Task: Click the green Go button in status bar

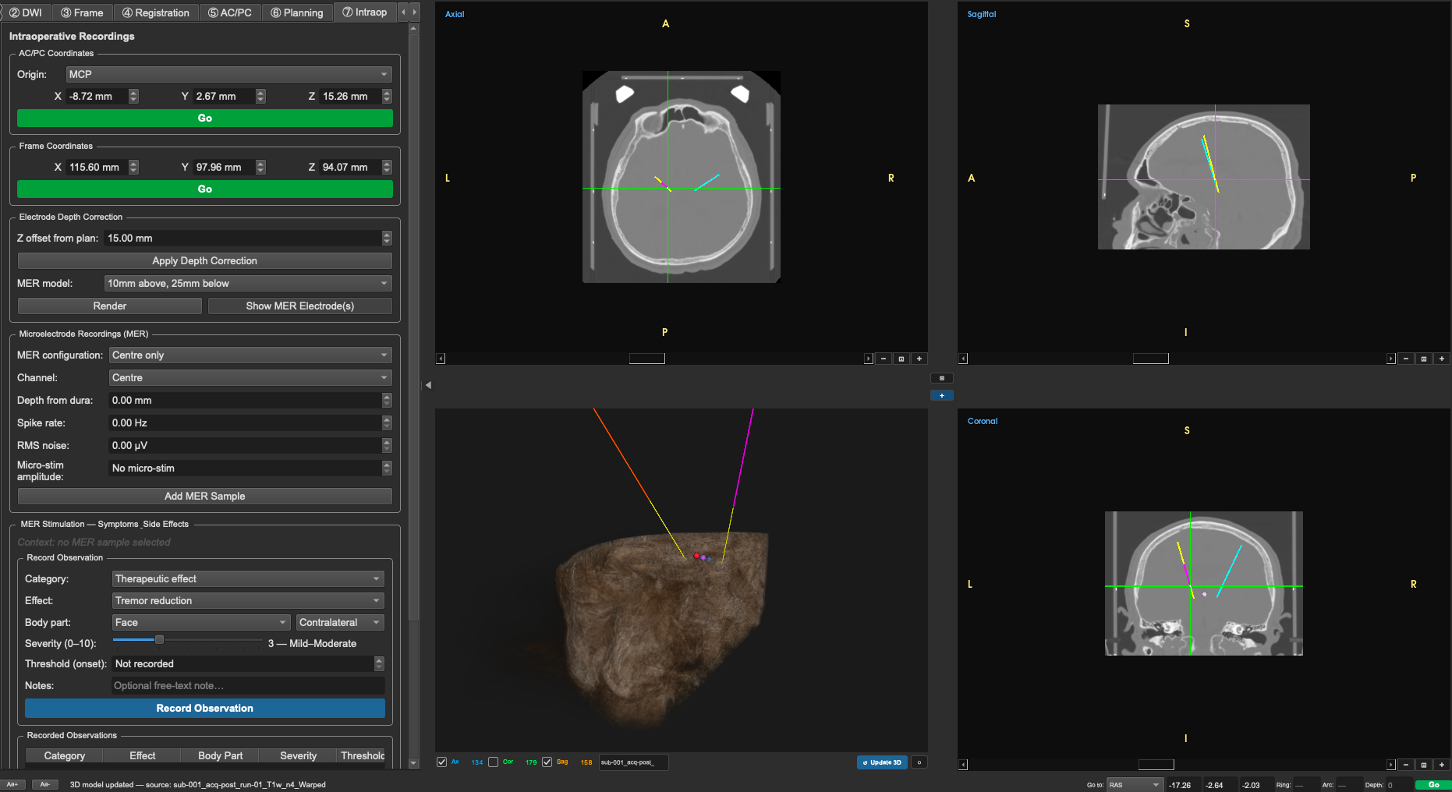Action: 1434,785
